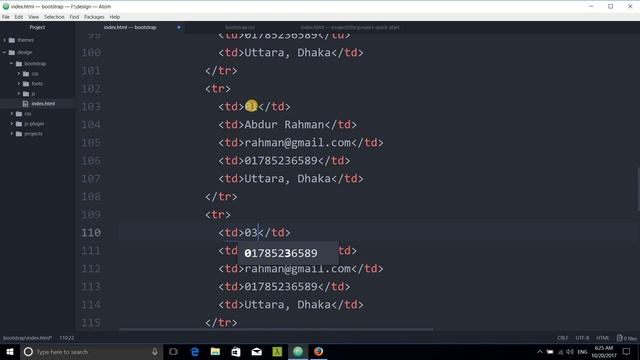Open the Edit menu
Image resolution: width=640 pixels, height=360 pixels.
[x=19, y=17]
